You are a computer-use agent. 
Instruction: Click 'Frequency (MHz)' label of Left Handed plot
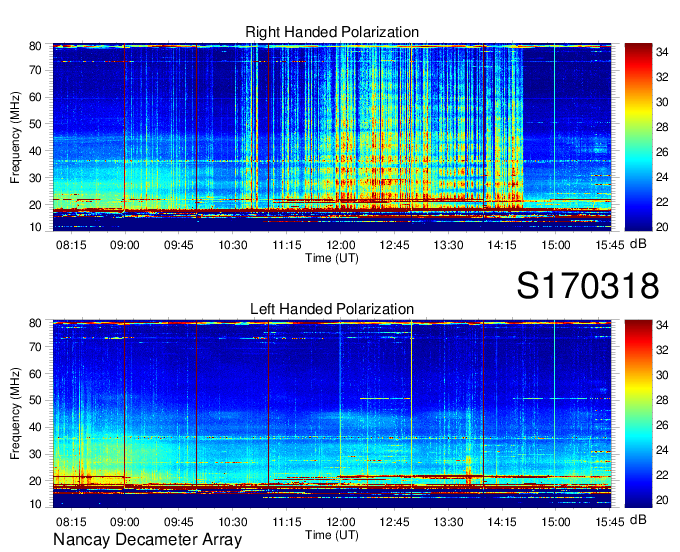(x=15, y=414)
